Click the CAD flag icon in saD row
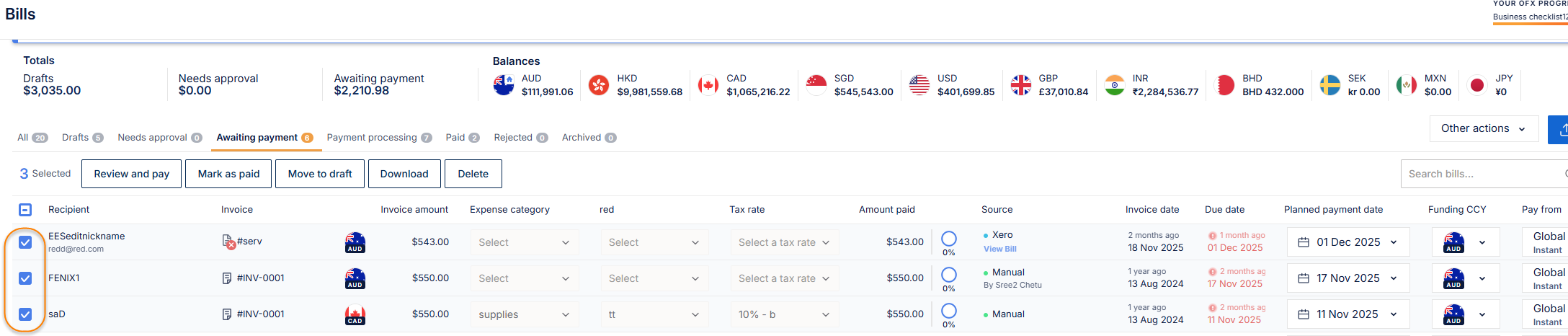 point(355,315)
